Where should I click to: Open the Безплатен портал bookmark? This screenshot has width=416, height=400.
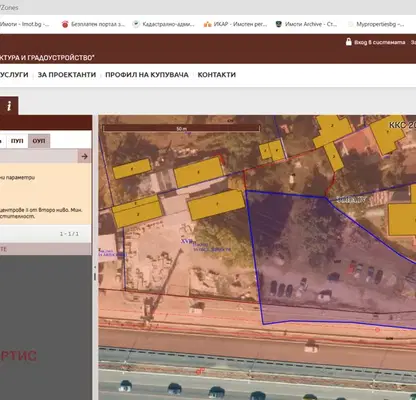click(x=93, y=24)
